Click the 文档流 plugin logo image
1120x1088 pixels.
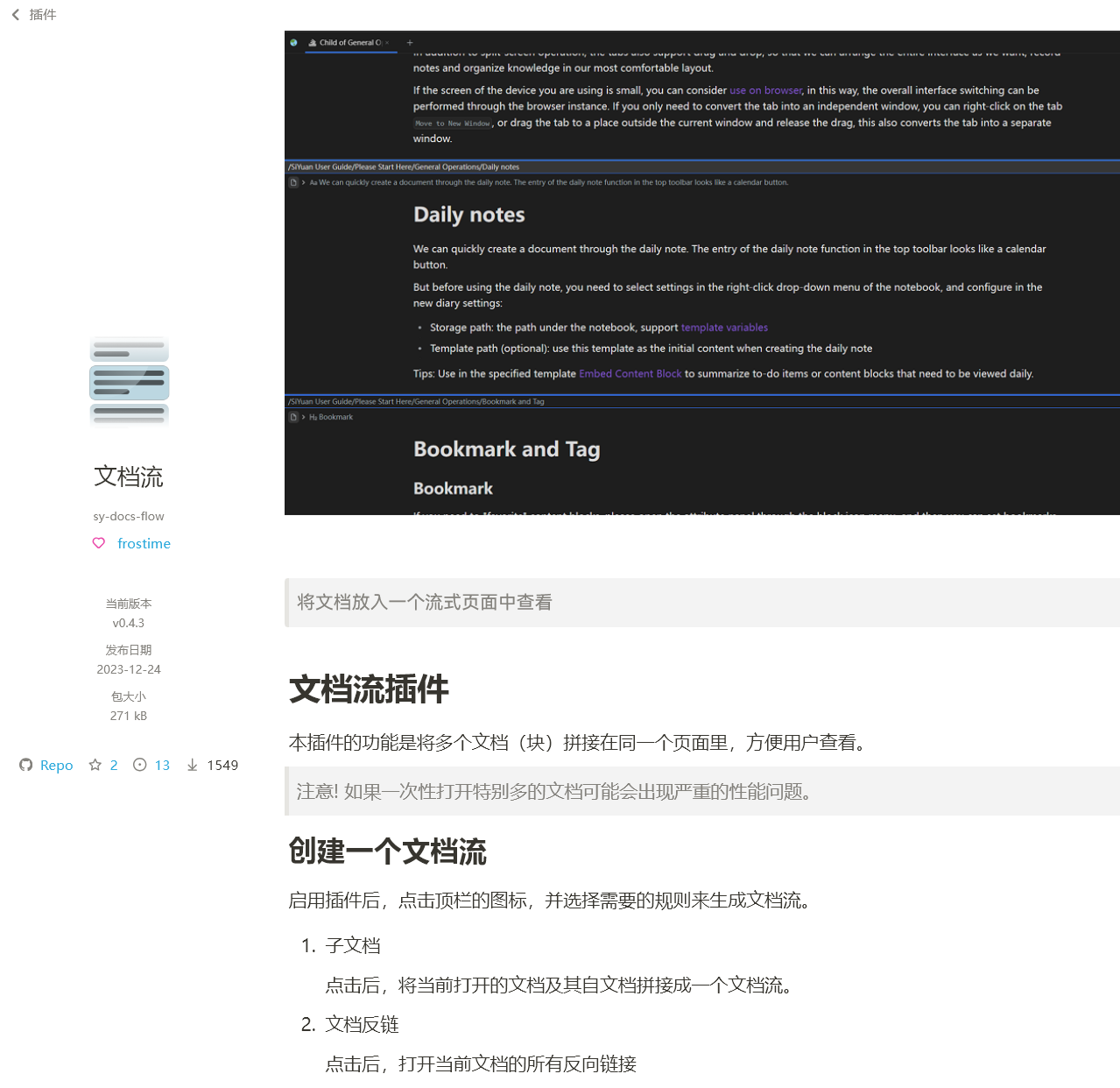point(129,381)
